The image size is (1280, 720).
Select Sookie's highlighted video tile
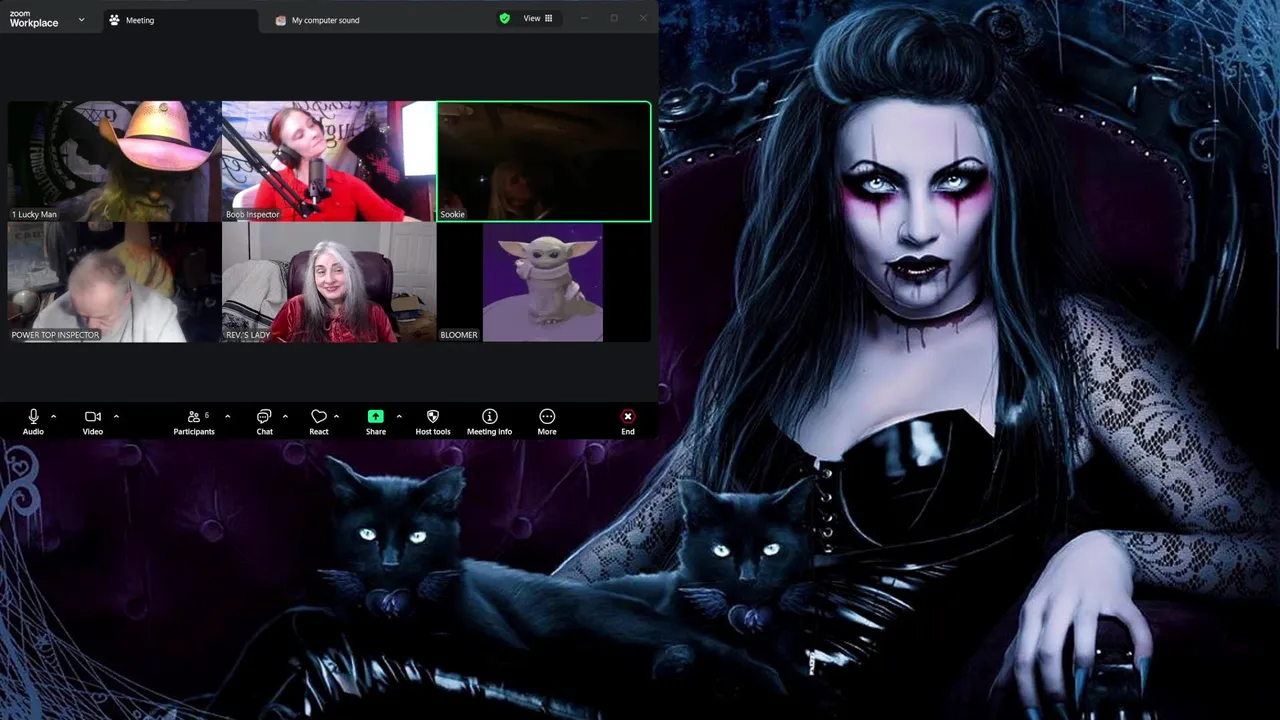[544, 161]
